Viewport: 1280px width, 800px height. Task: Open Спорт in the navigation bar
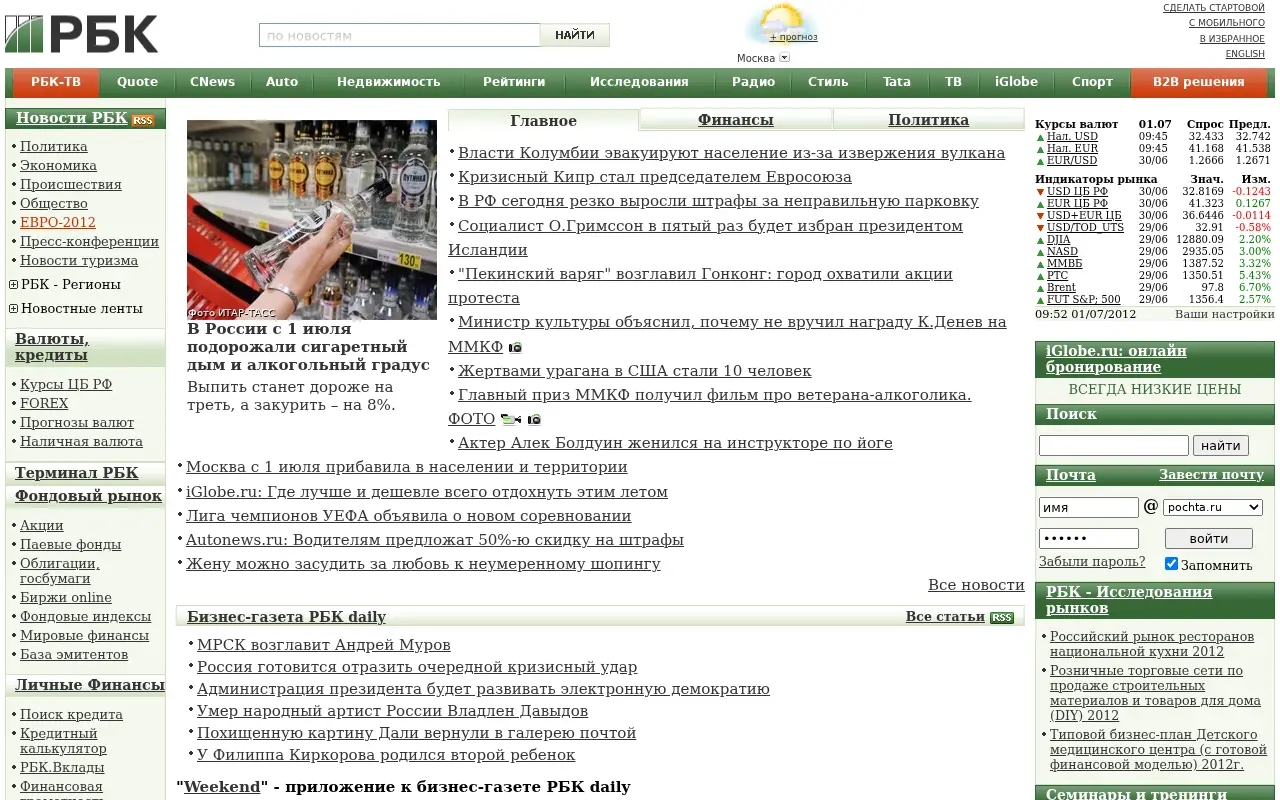1092,82
